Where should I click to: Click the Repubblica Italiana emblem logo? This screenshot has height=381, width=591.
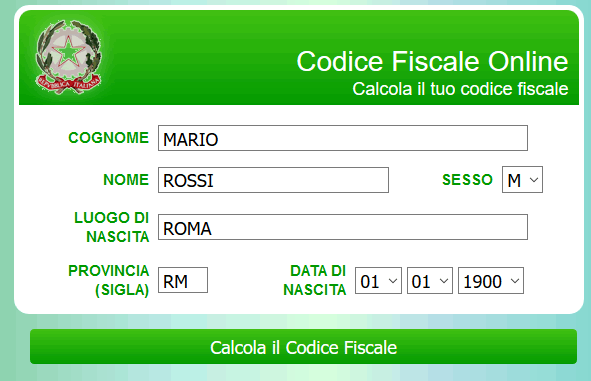68,57
